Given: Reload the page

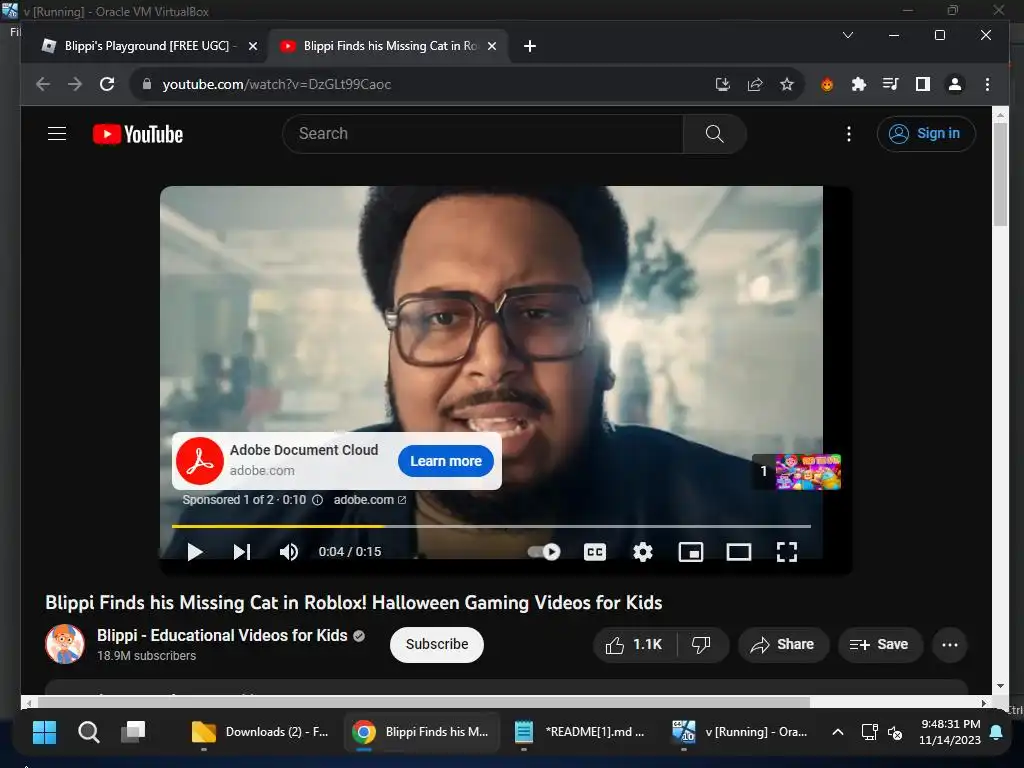Looking at the screenshot, I should click(x=107, y=84).
